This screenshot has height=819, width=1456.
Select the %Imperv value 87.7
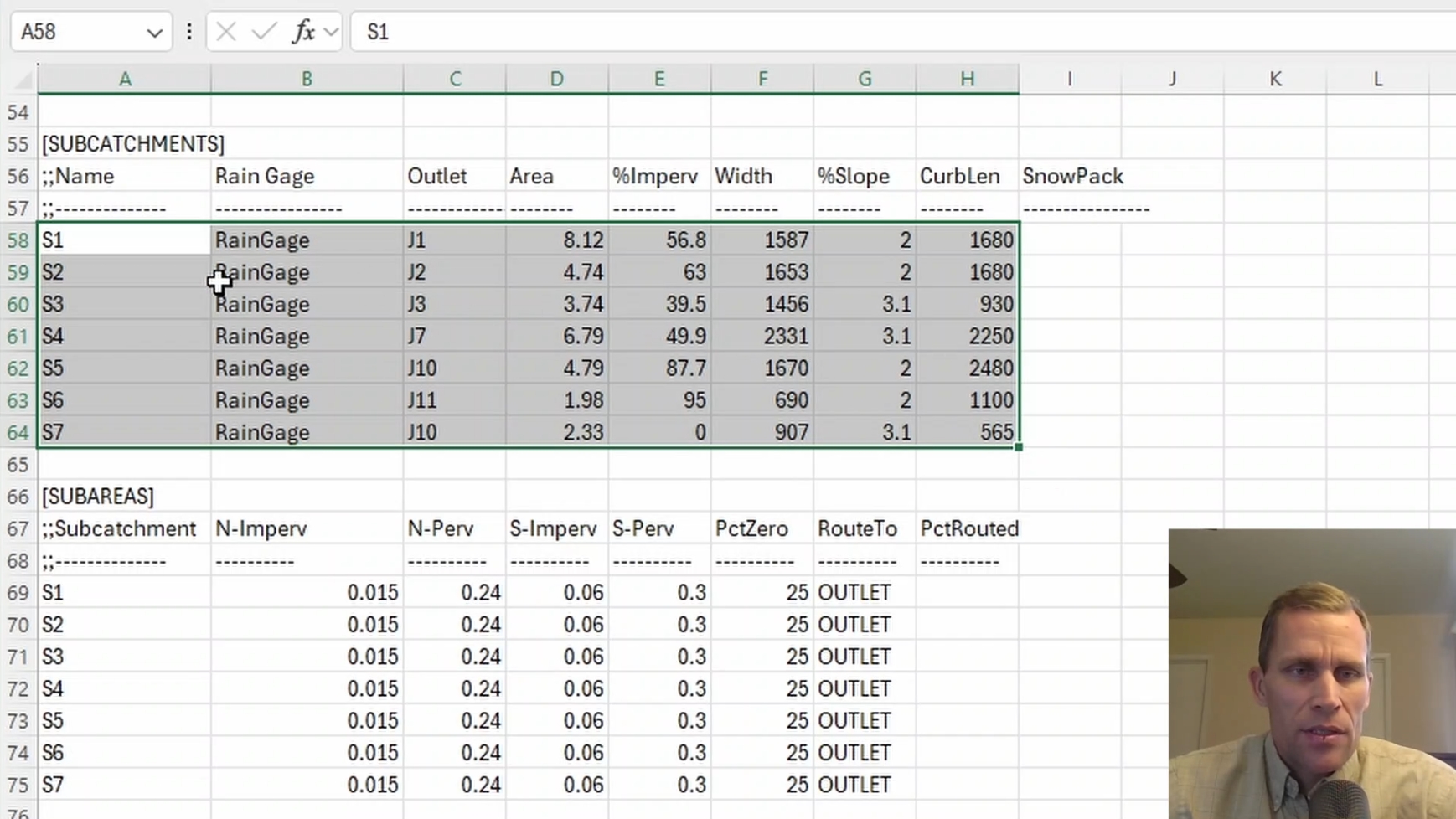659,368
